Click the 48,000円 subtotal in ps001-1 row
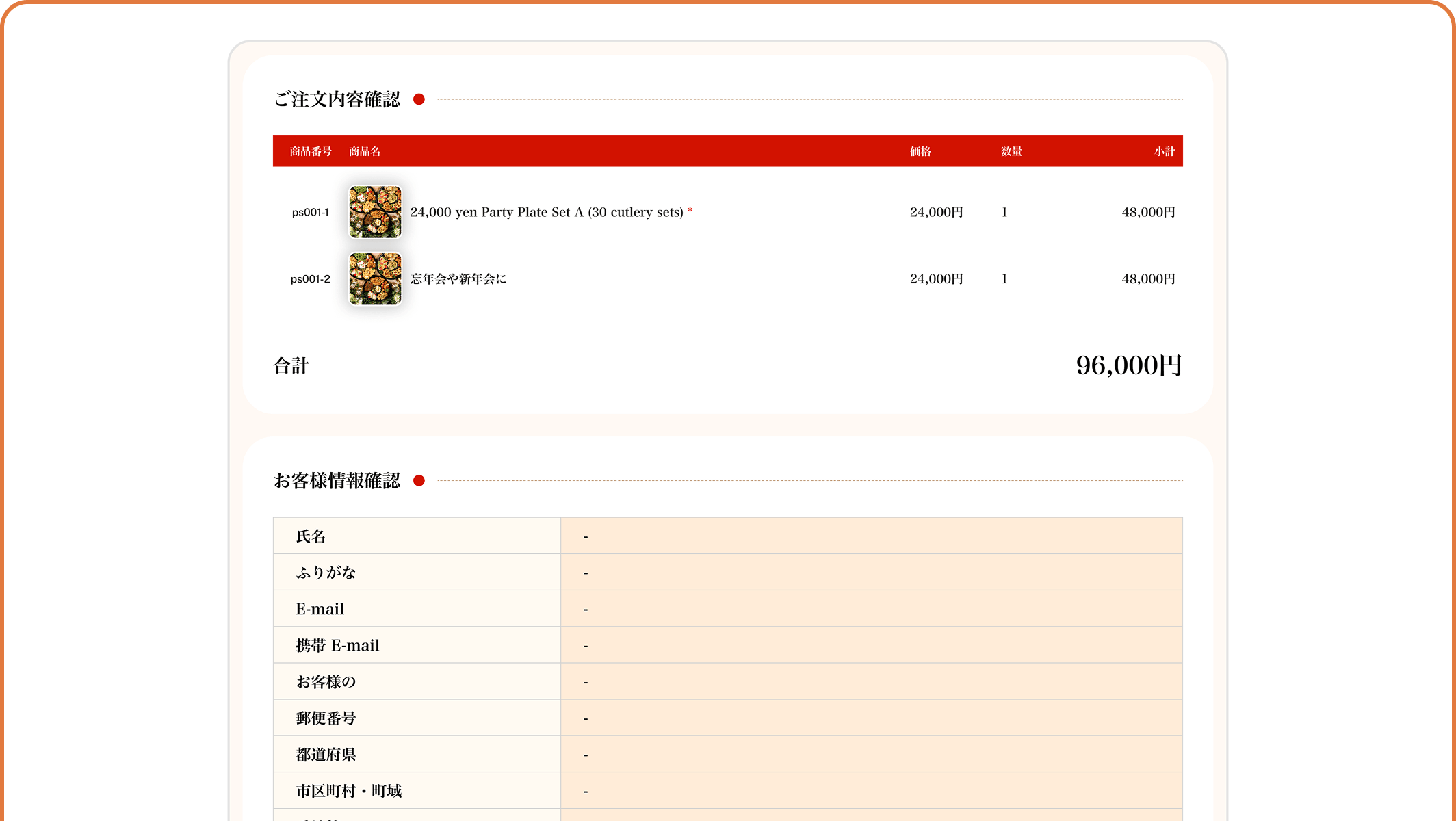This screenshot has height=821, width=1456. click(1148, 212)
